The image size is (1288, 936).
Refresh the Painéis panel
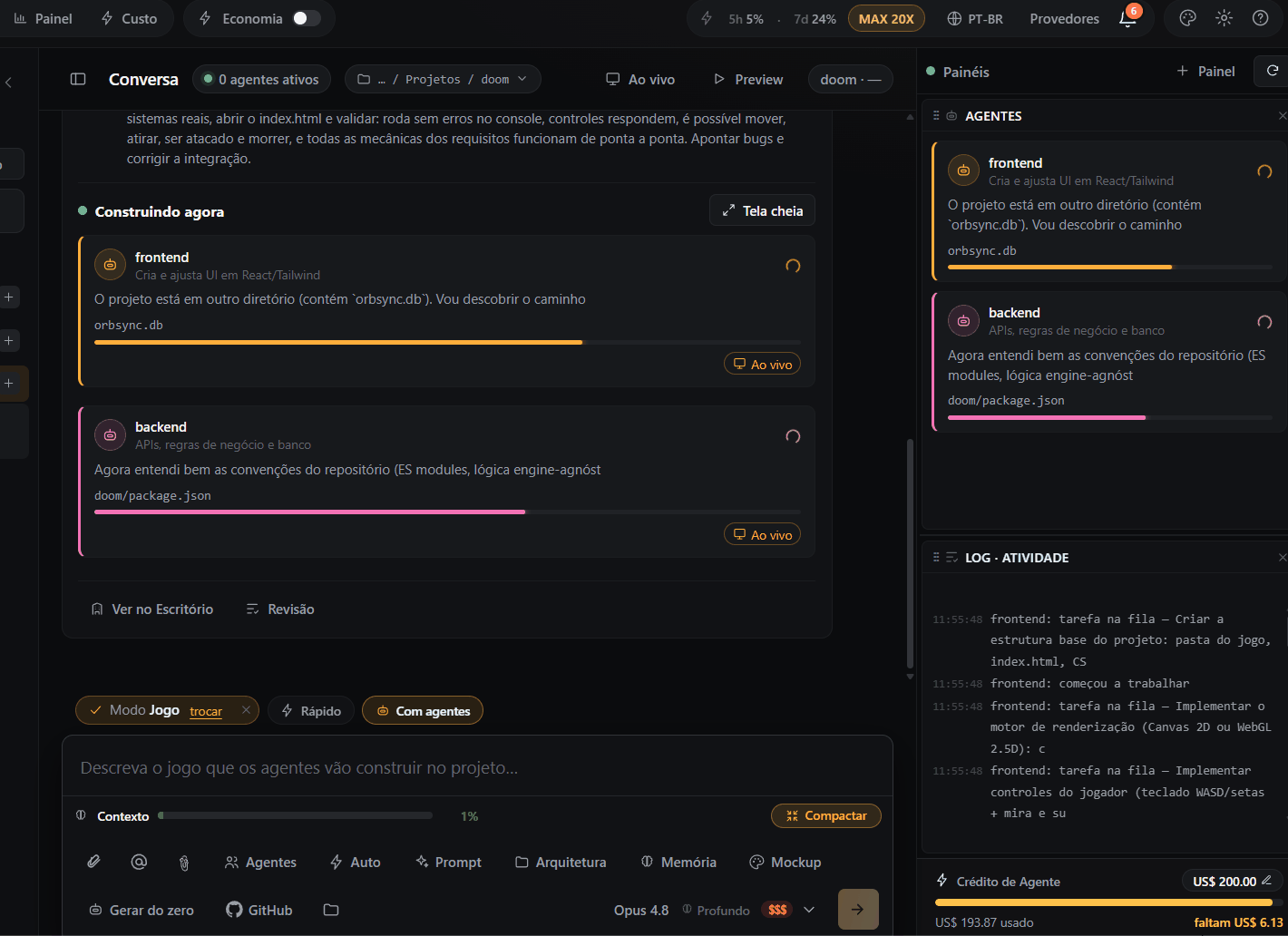(x=1272, y=71)
